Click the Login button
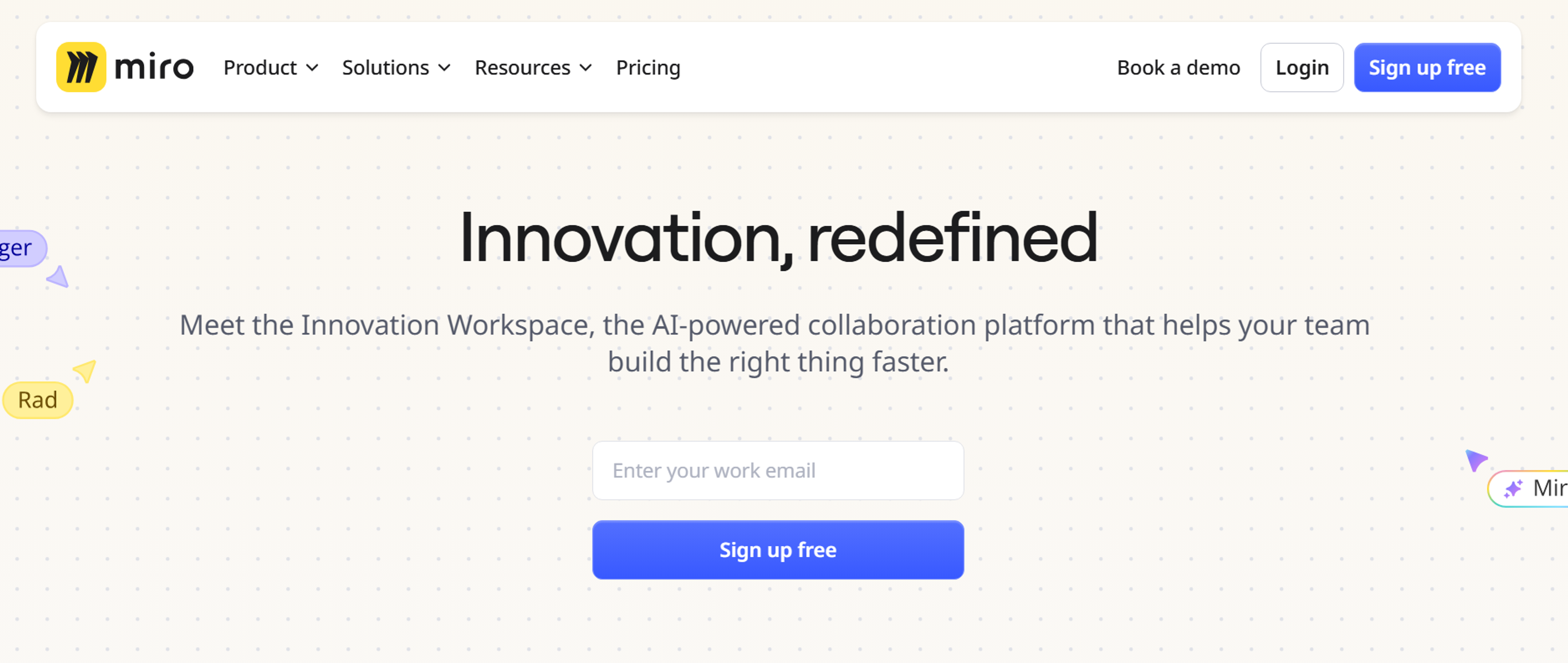Viewport: 1568px width, 663px height. [x=1302, y=68]
